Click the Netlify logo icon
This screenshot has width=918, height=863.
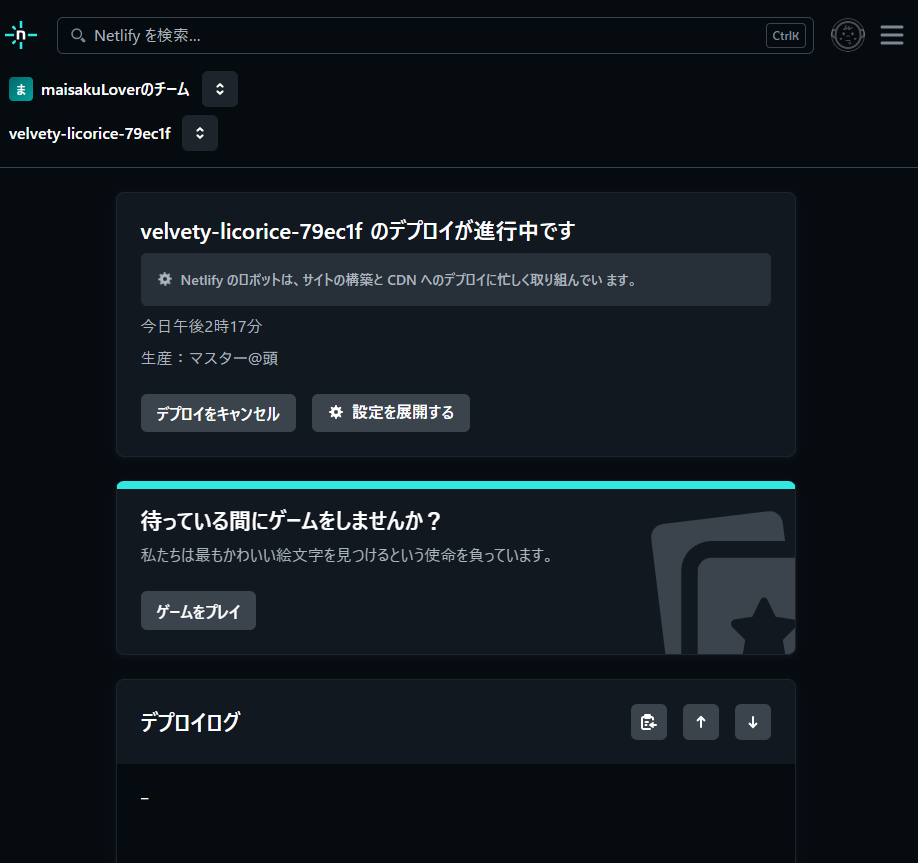pos(21,35)
